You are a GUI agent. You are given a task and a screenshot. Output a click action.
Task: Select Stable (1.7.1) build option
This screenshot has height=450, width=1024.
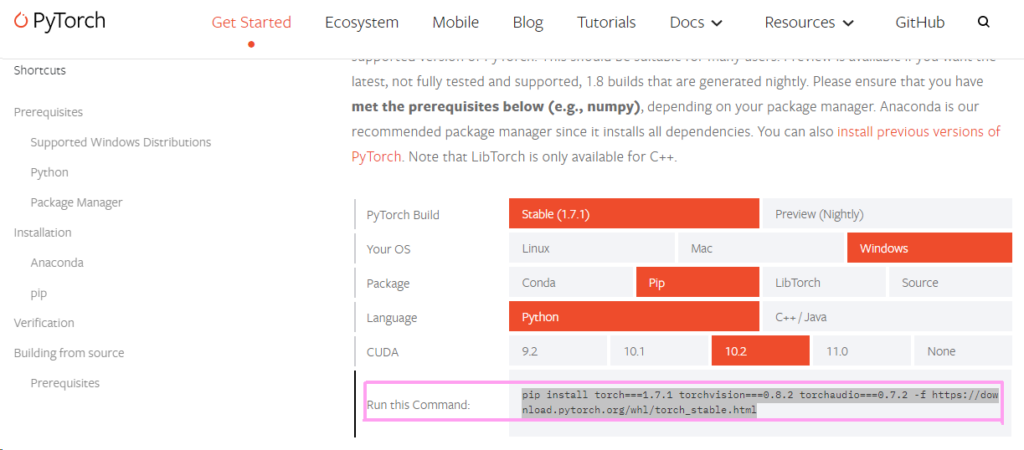pyautogui.click(x=634, y=214)
